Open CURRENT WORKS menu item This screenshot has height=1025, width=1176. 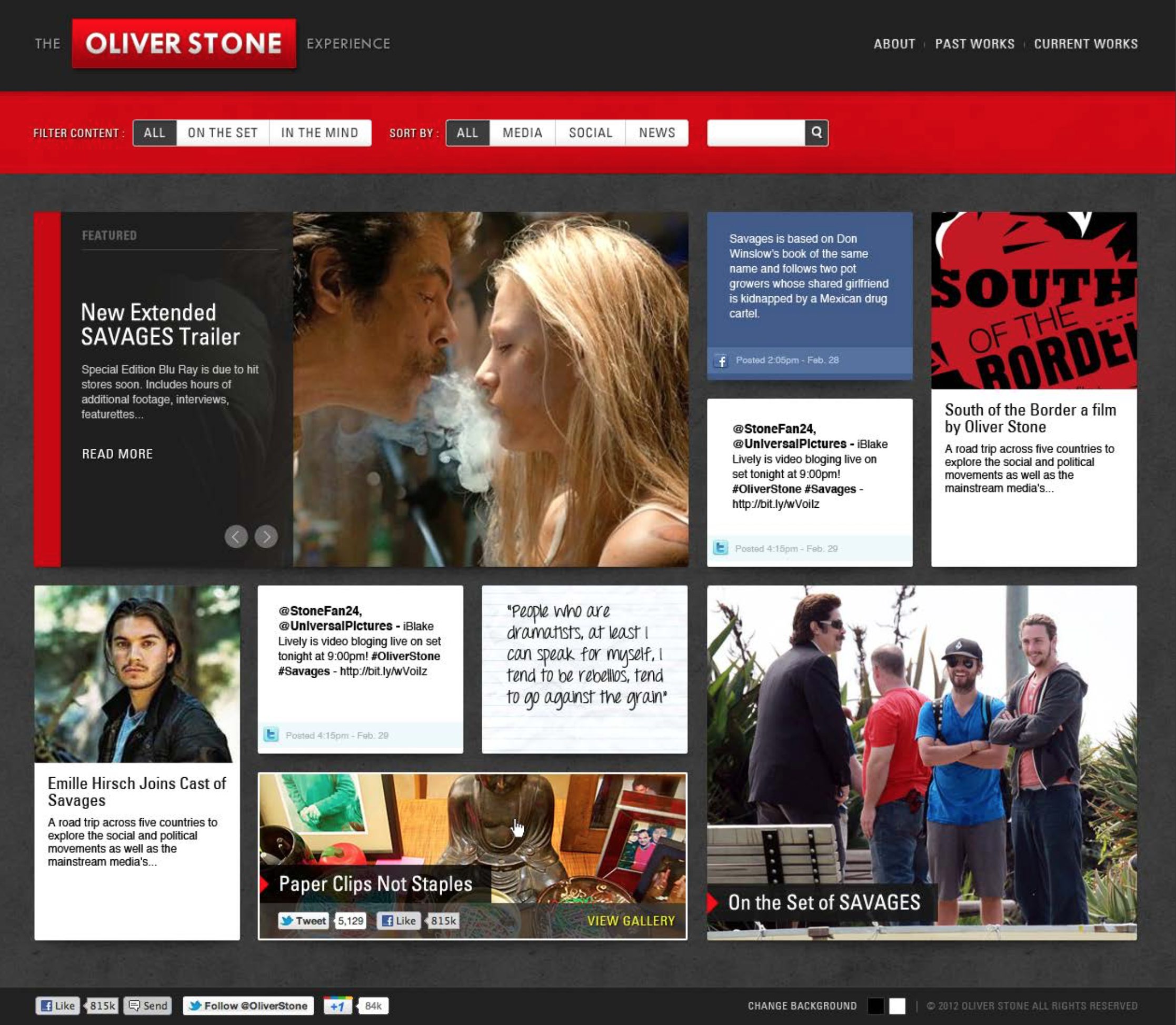point(1085,44)
